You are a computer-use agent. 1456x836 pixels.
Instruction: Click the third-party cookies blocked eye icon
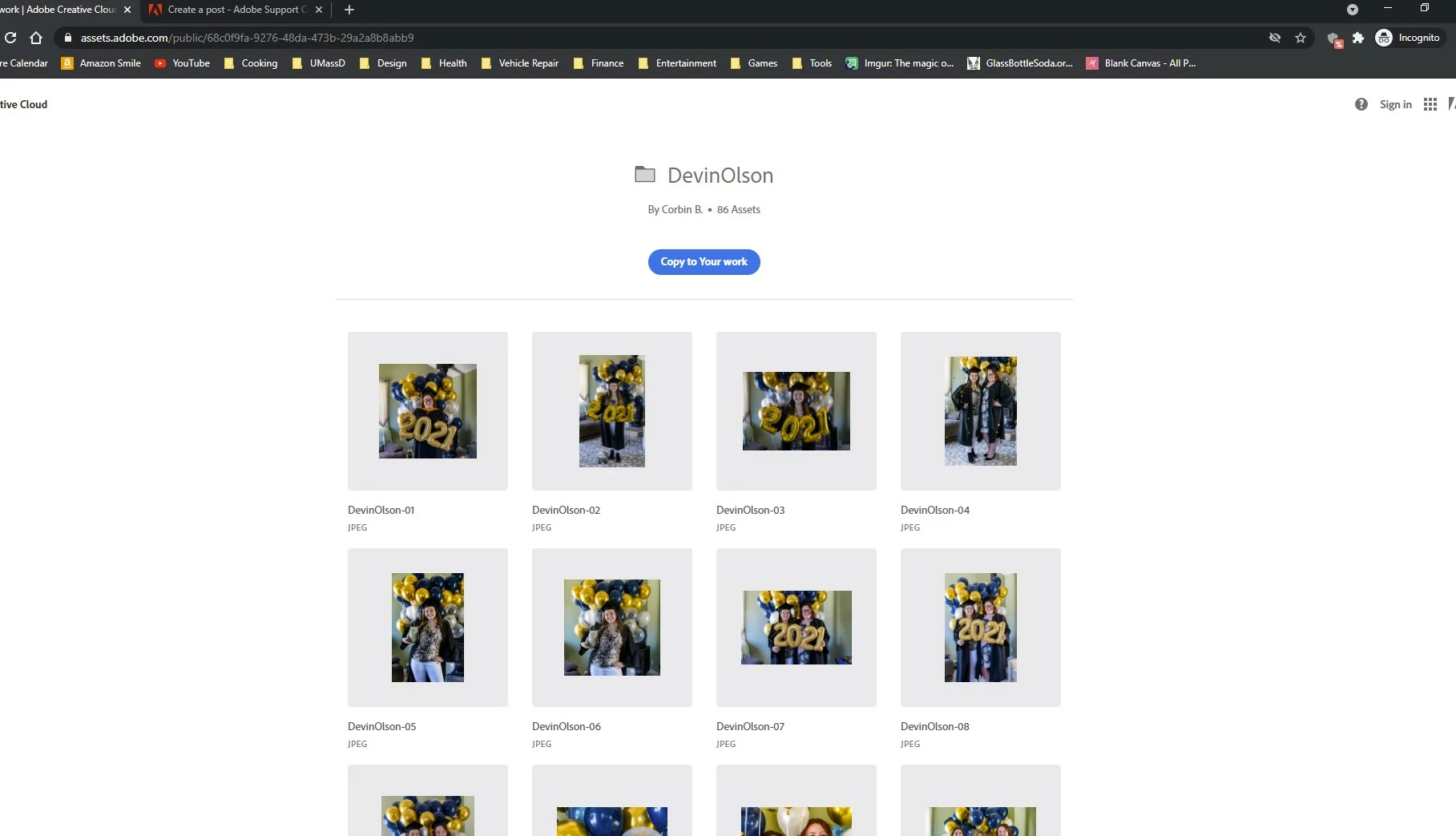coord(1275,38)
